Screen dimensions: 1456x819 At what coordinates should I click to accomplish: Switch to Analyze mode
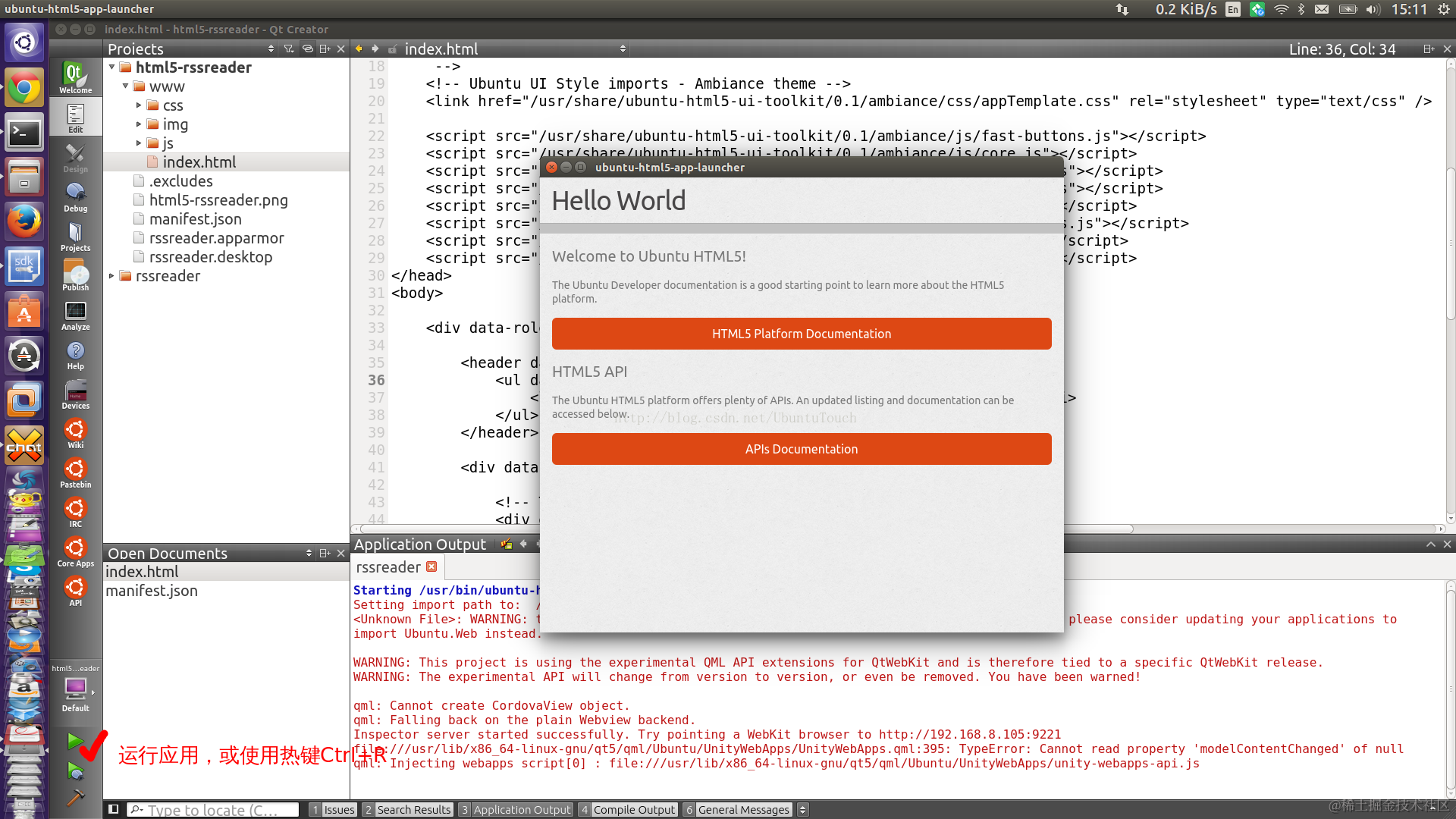point(75,315)
